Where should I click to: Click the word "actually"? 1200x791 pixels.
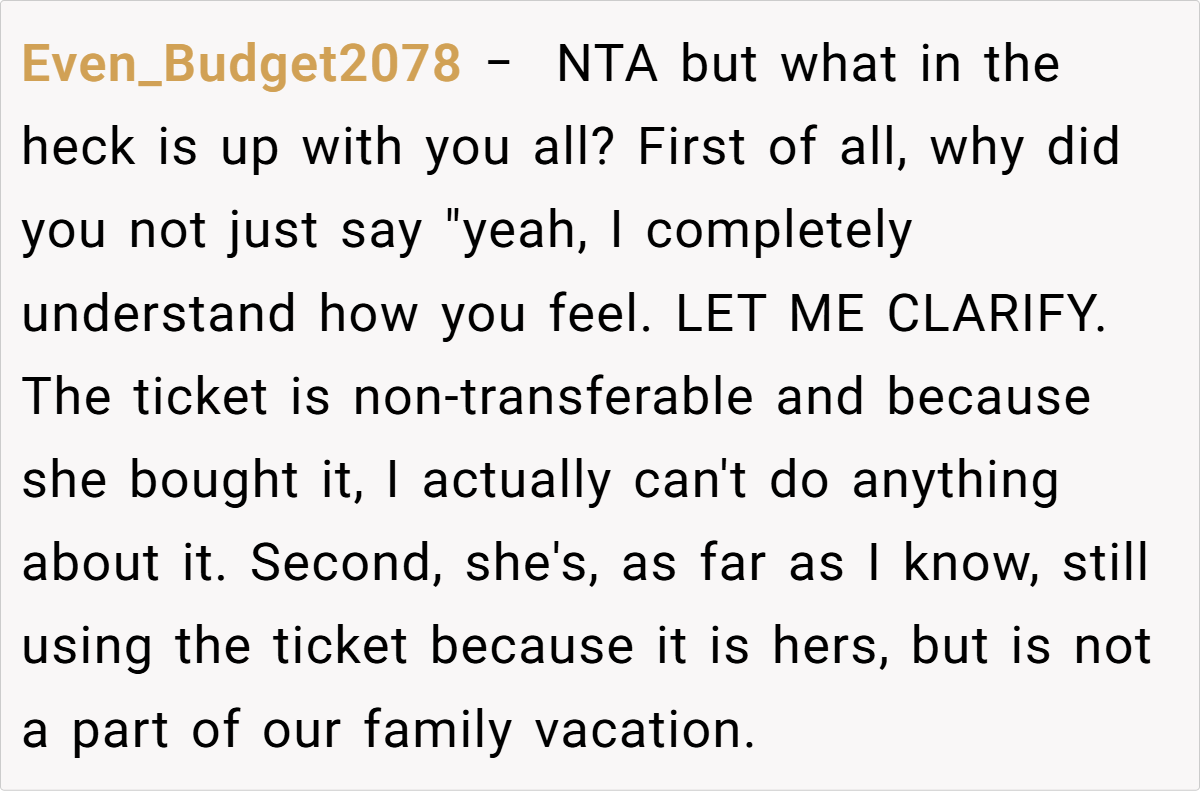[x=515, y=482]
